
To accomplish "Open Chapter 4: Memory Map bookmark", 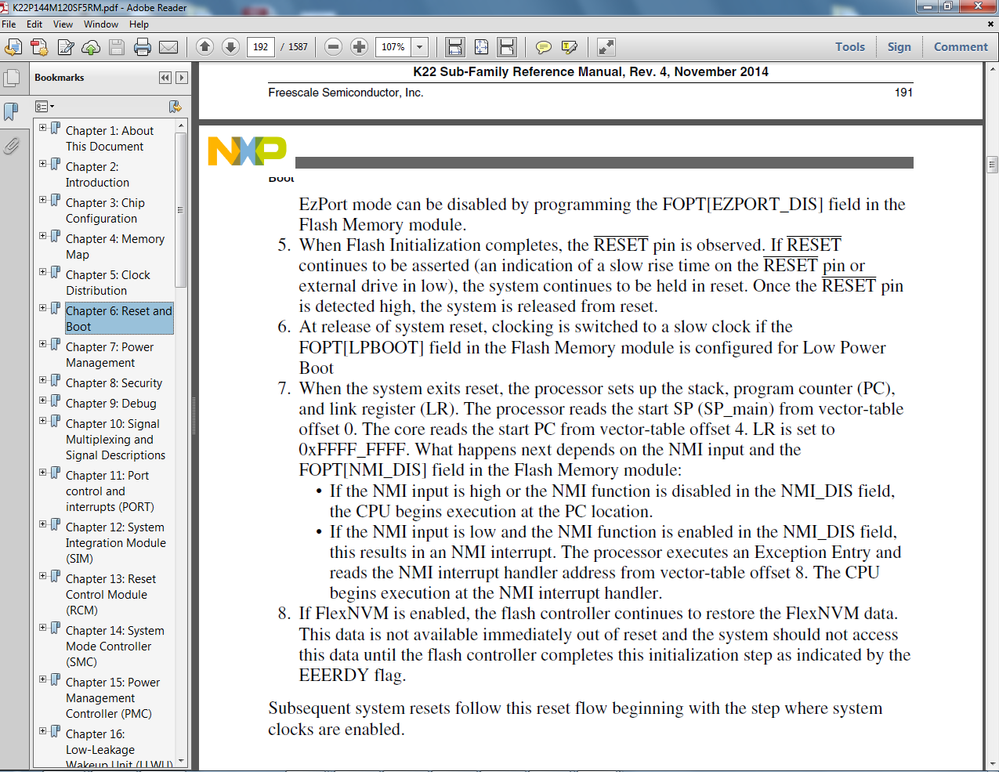I will [115, 247].
